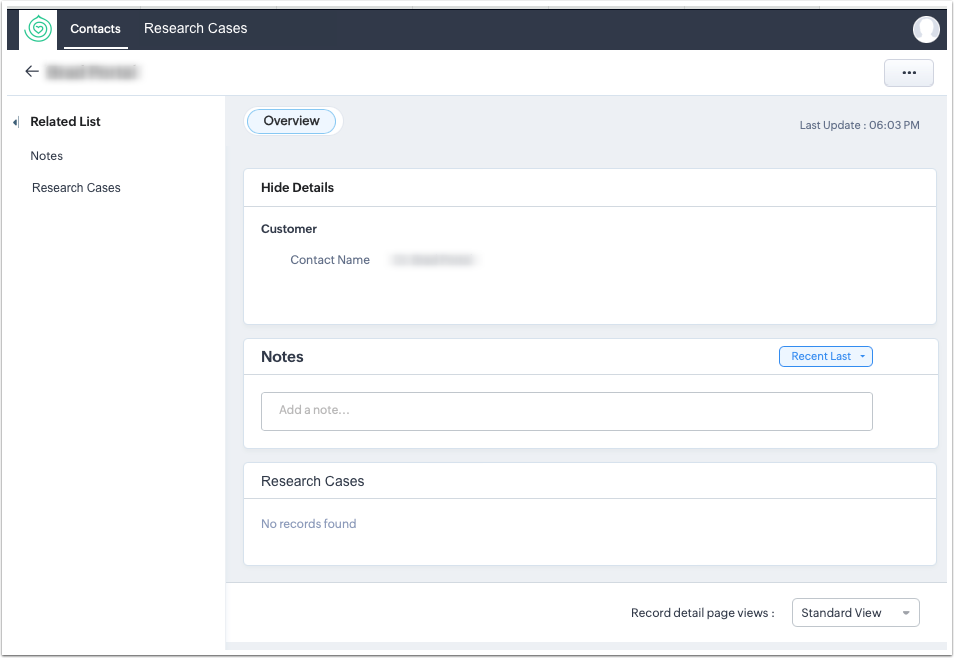Viewport: 954px width, 658px height.
Task: Go back using the left arrow
Action: point(32,72)
